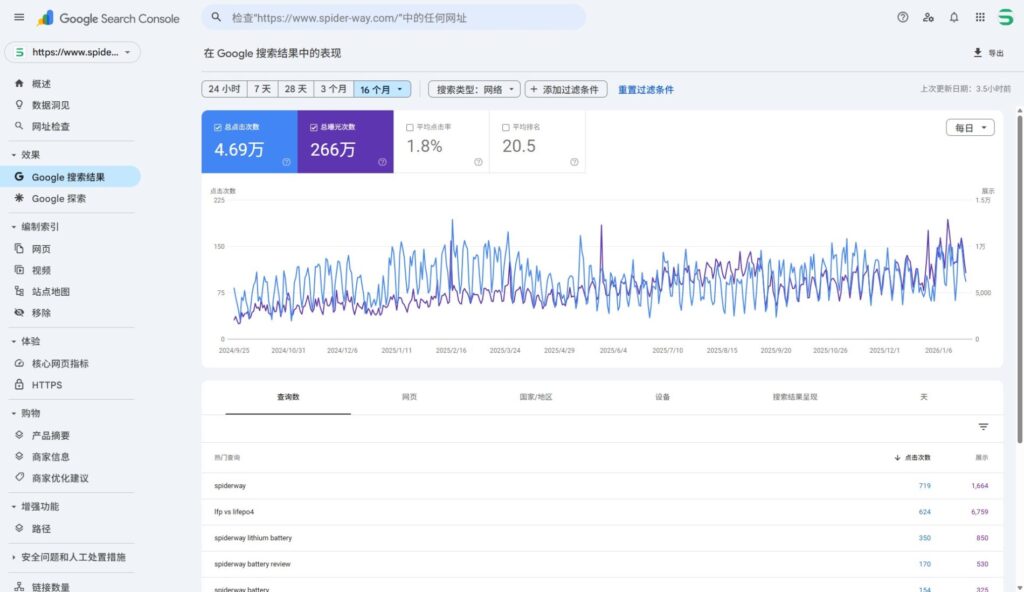Enable the 平均排名 checkbox
The image size is (1024, 592).
click(x=506, y=127)
